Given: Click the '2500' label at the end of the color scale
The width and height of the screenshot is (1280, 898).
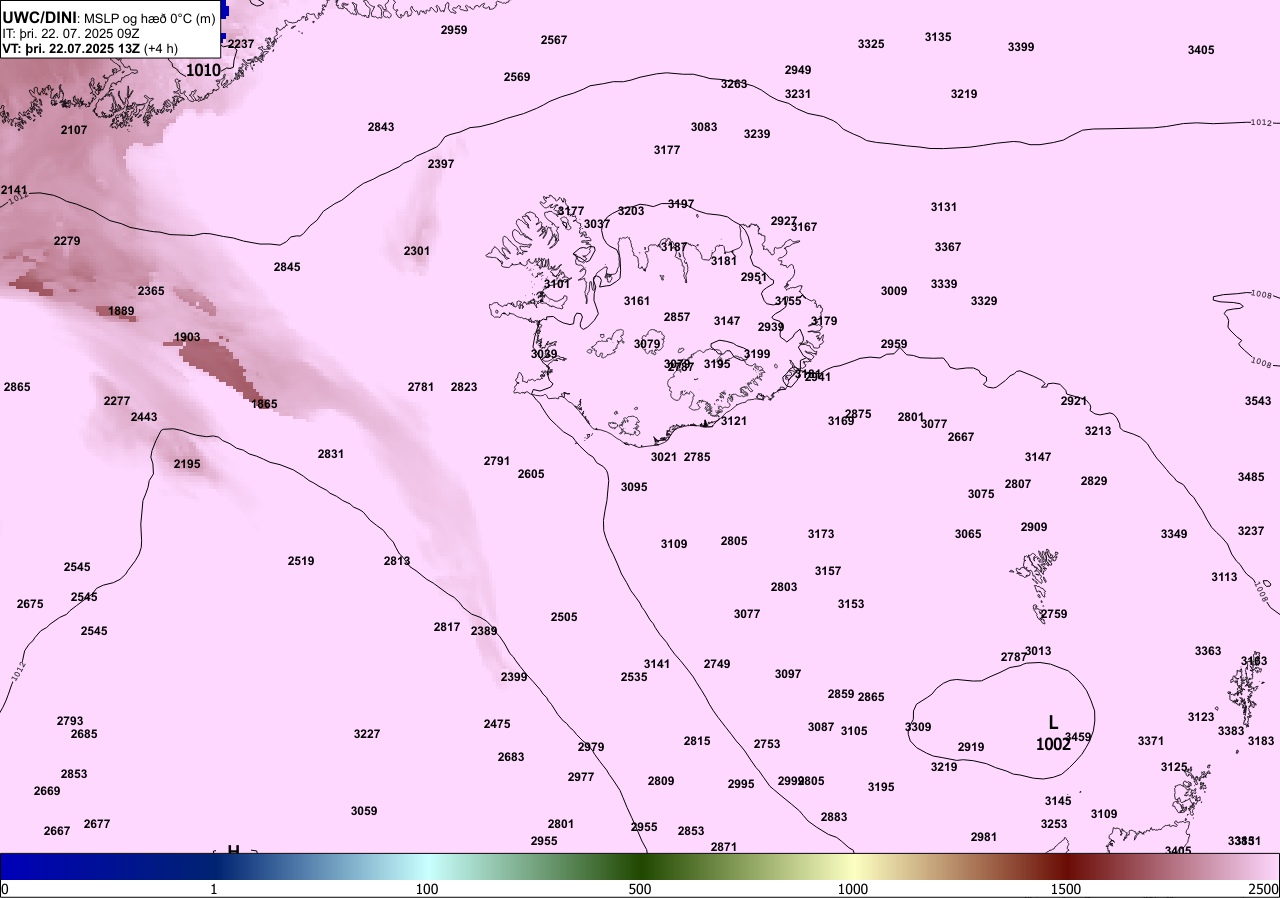Looking at the screenshot, I should click(1264, 889).
